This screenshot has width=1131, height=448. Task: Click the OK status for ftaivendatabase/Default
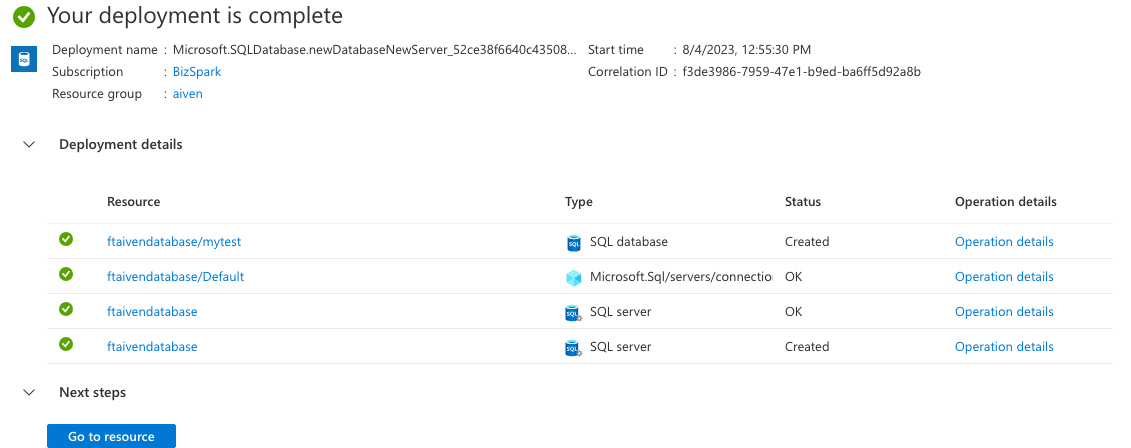tap(793, 276)
